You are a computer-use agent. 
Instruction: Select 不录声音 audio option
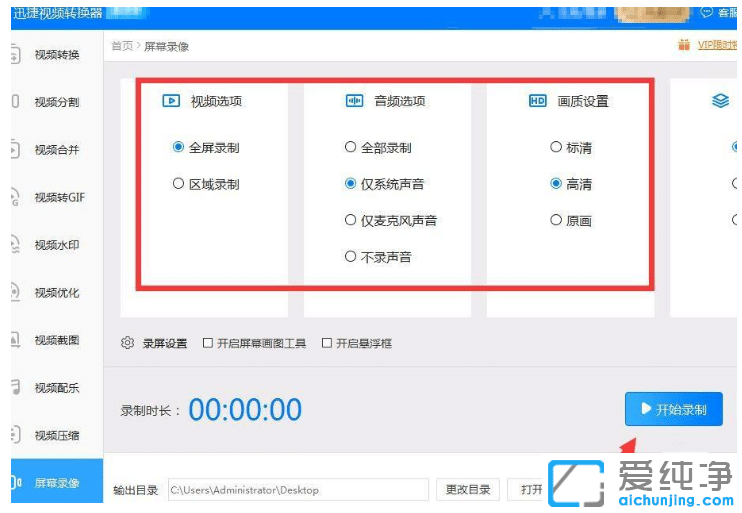(x=378, y=256)
